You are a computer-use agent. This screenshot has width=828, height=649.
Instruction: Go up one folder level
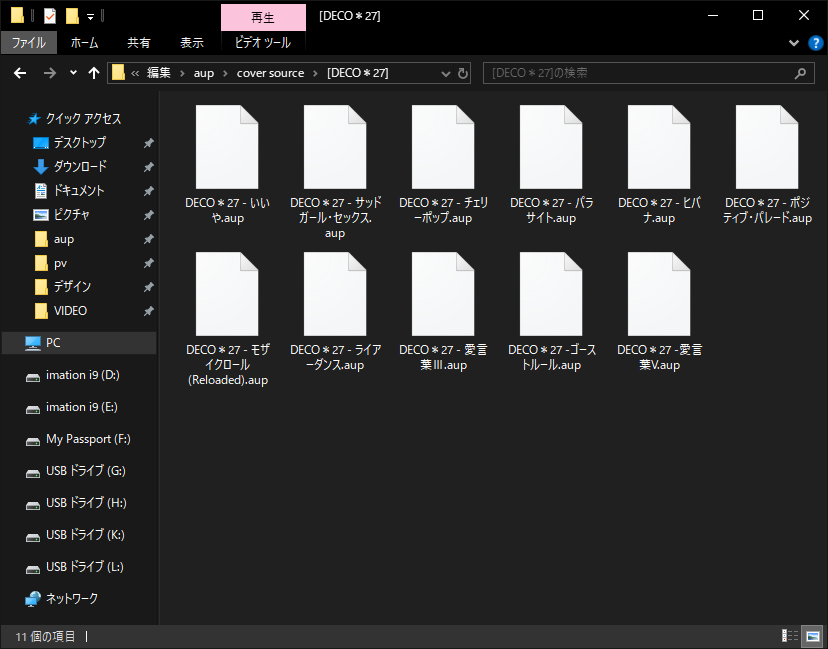[x=94, y=73]
